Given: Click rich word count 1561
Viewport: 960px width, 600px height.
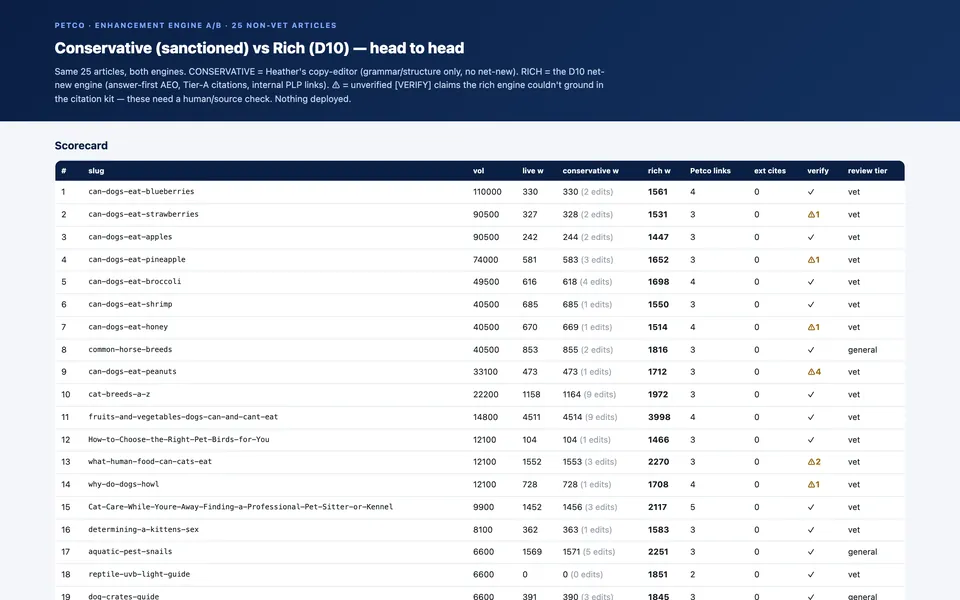Looking at the screenshot, I should (658, 192).
